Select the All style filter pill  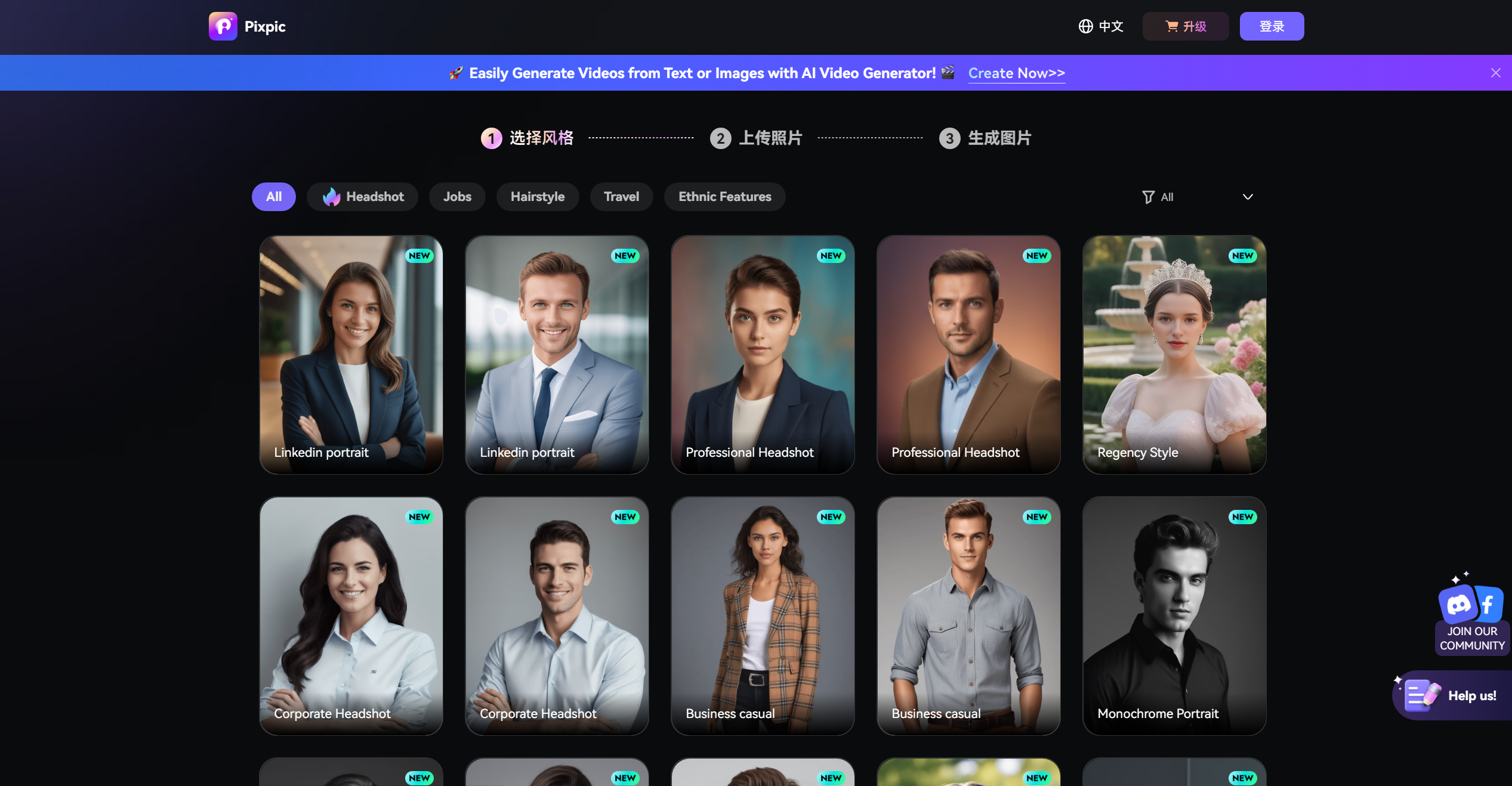pyautogui.click(x=273, y=196)
